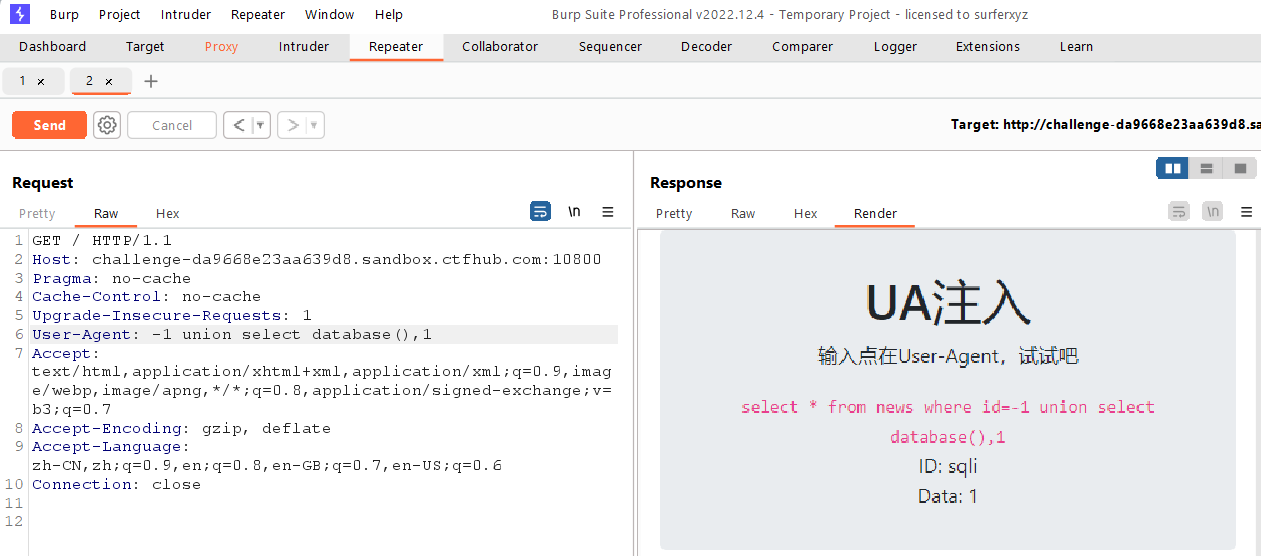Switch to the Decoder tab
The height and width of the screenshot is (556, 1261).
[706, 47]
